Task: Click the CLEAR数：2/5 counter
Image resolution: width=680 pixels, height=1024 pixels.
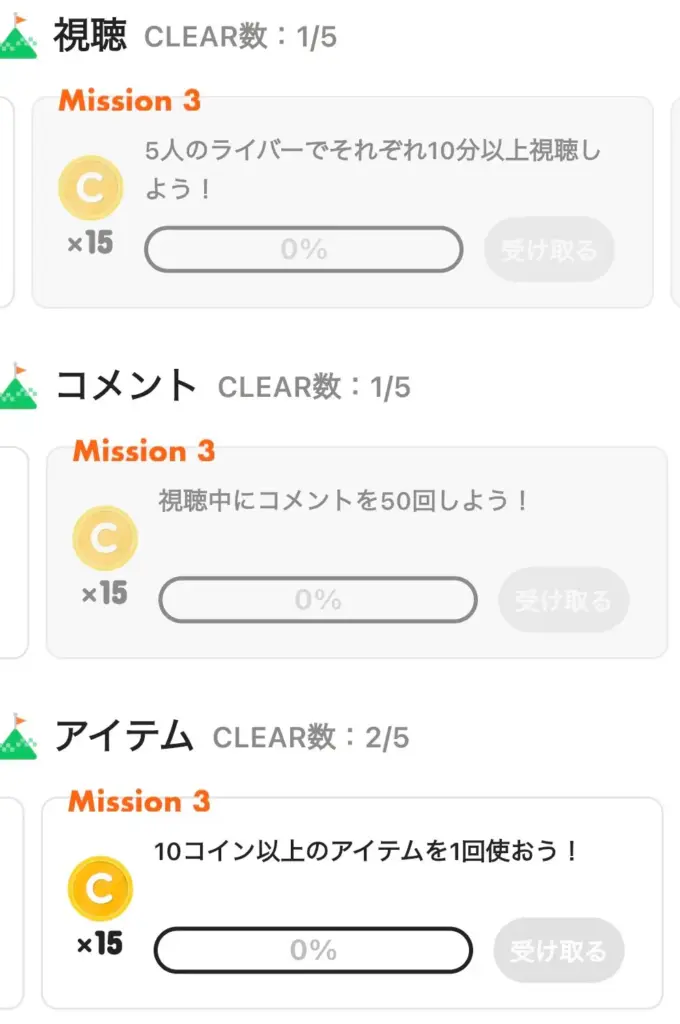Action: click(x=311, y=738)
